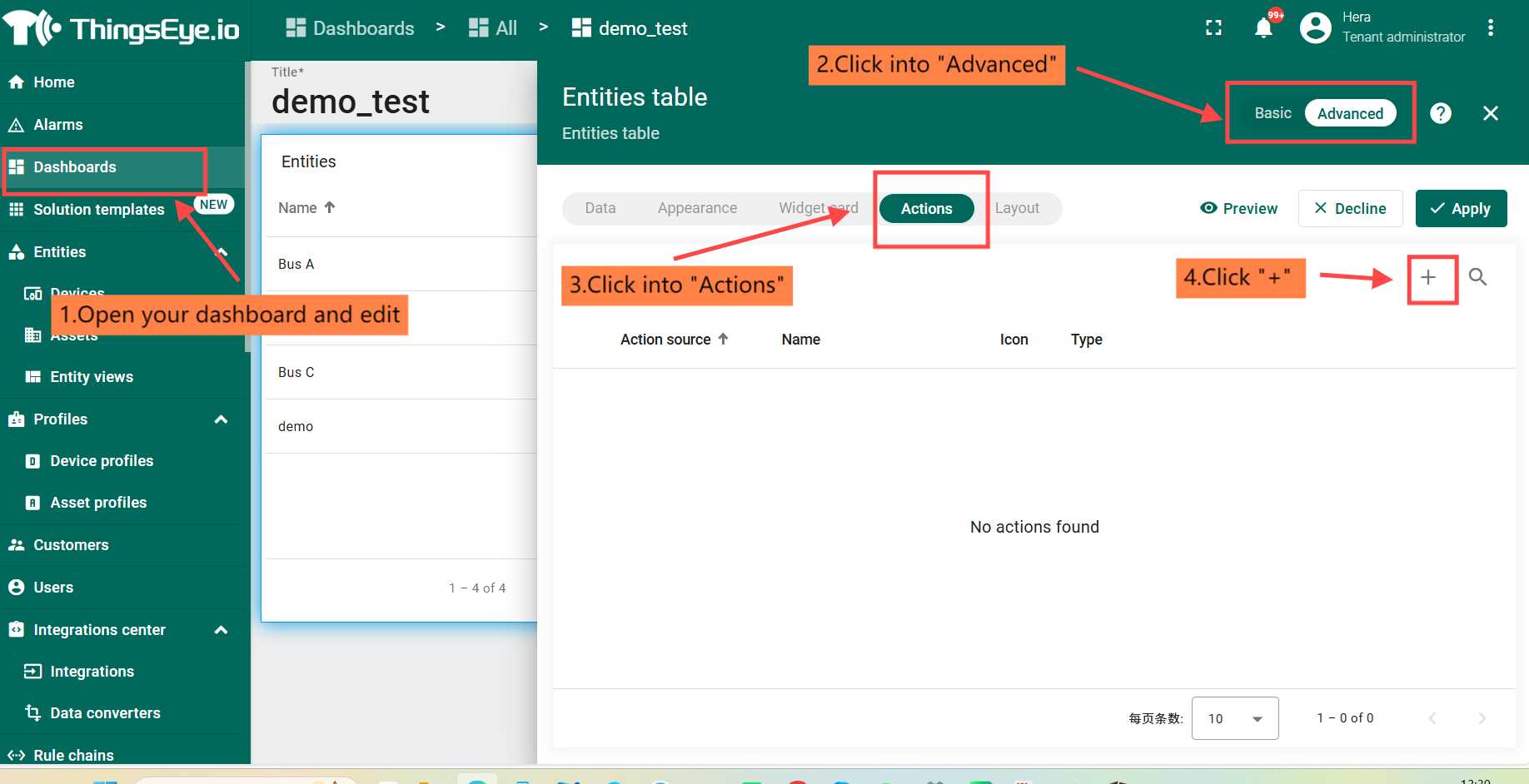Switch to the Data tab
The width and height of the screenshot is (1529, 784).
600,208
